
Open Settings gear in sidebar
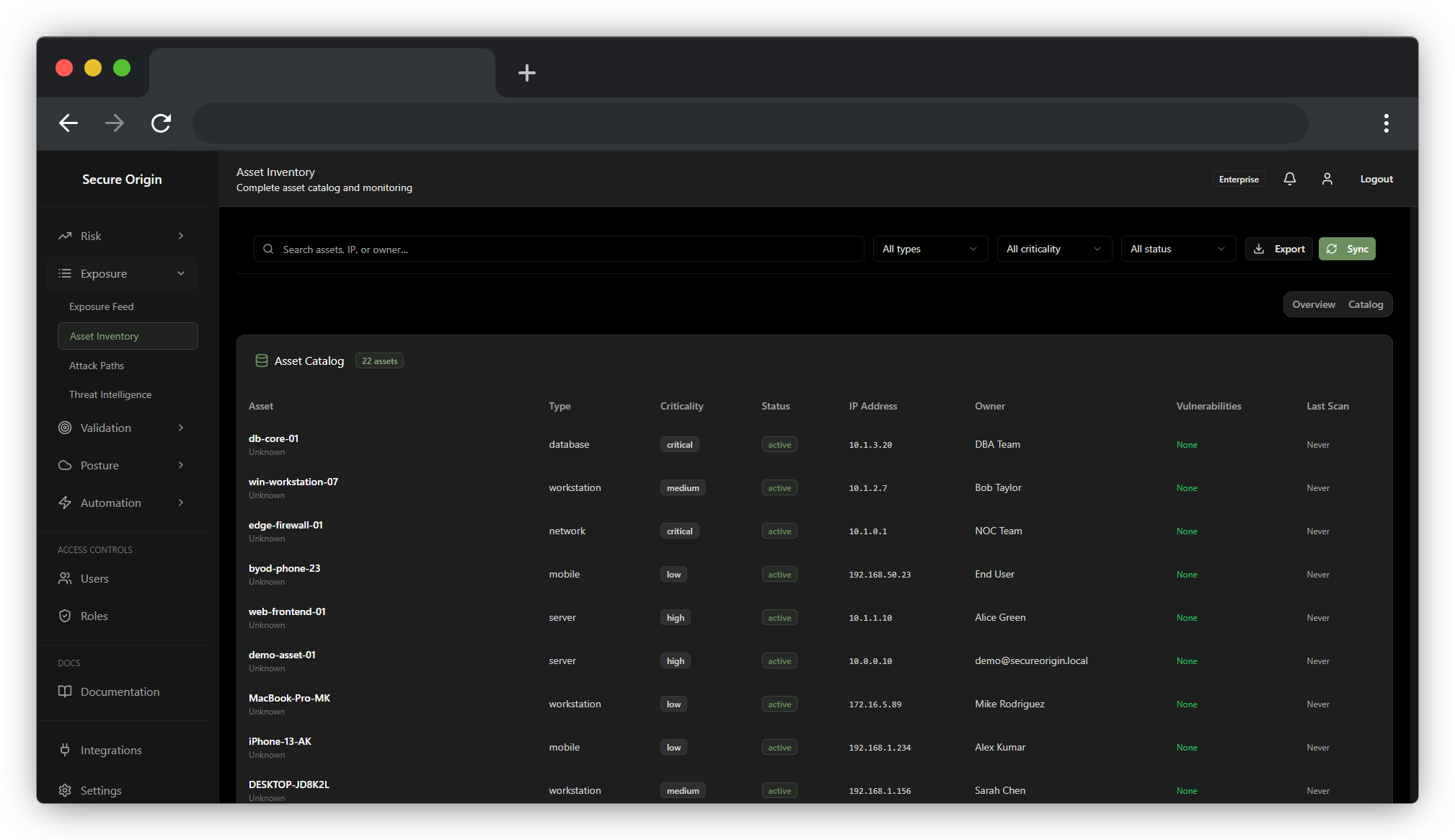click(65, 790)
